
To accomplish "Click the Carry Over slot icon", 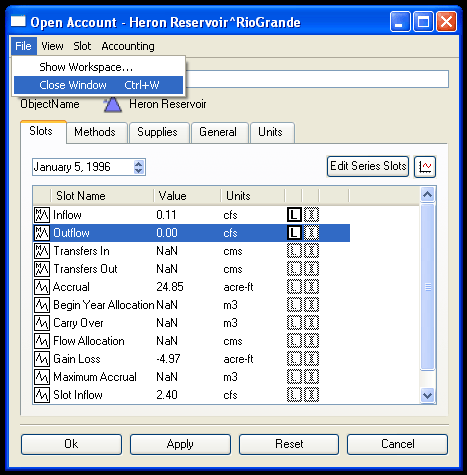I will 42,323.
